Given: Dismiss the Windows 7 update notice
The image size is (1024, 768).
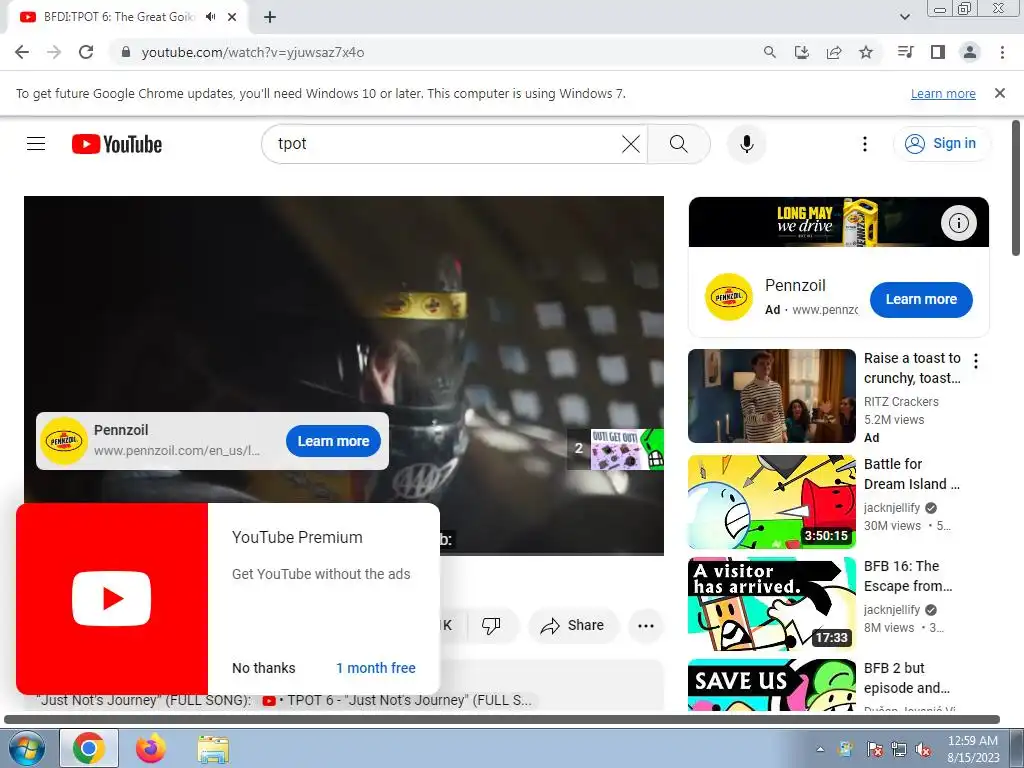Looking at the screenshot, I should [1000, 93].
